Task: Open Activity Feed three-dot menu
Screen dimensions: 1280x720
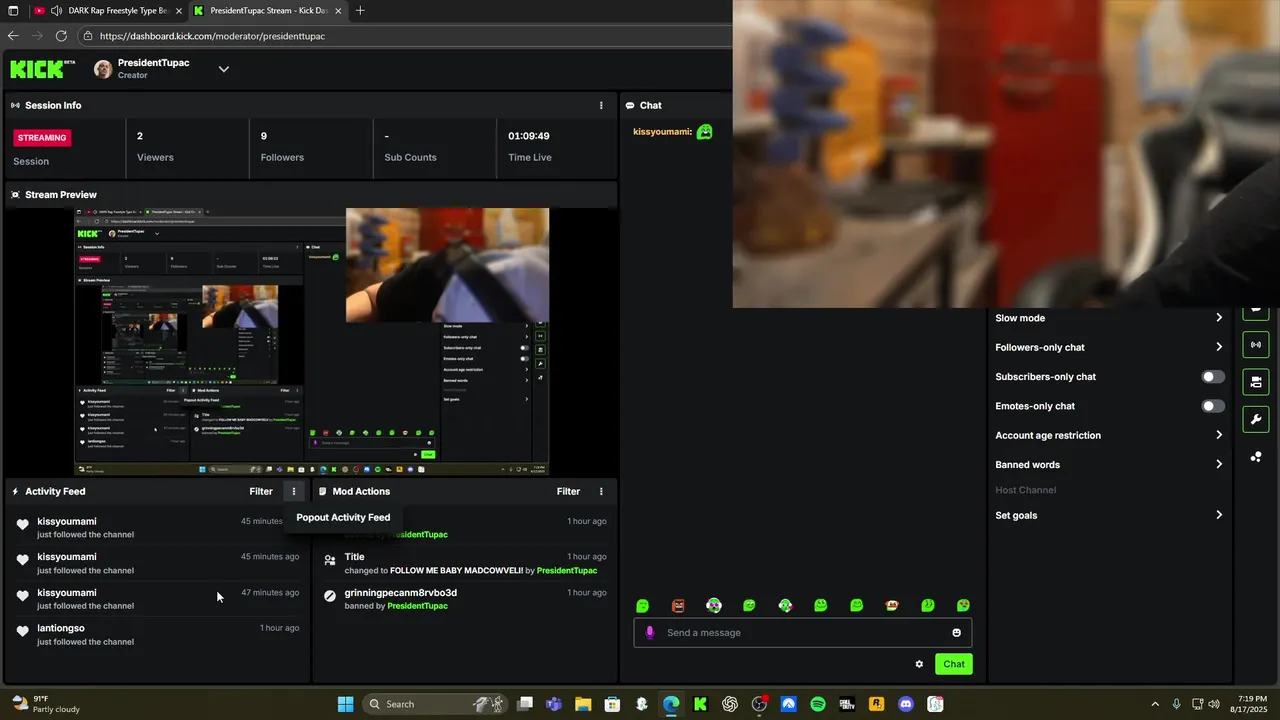Action: click(x=294, y=491)
